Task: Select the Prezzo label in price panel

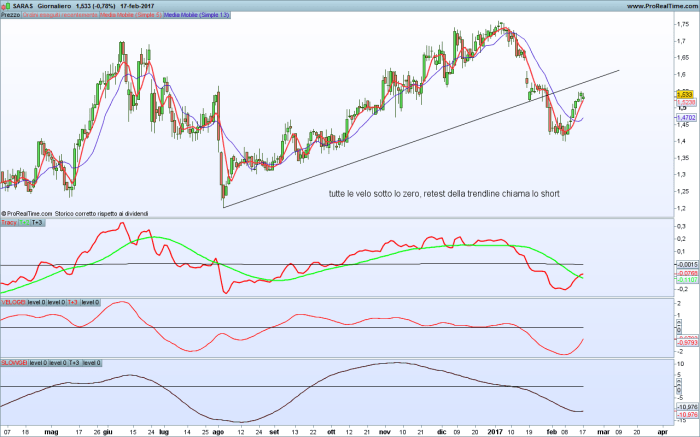Action: [x=10, y=17]
